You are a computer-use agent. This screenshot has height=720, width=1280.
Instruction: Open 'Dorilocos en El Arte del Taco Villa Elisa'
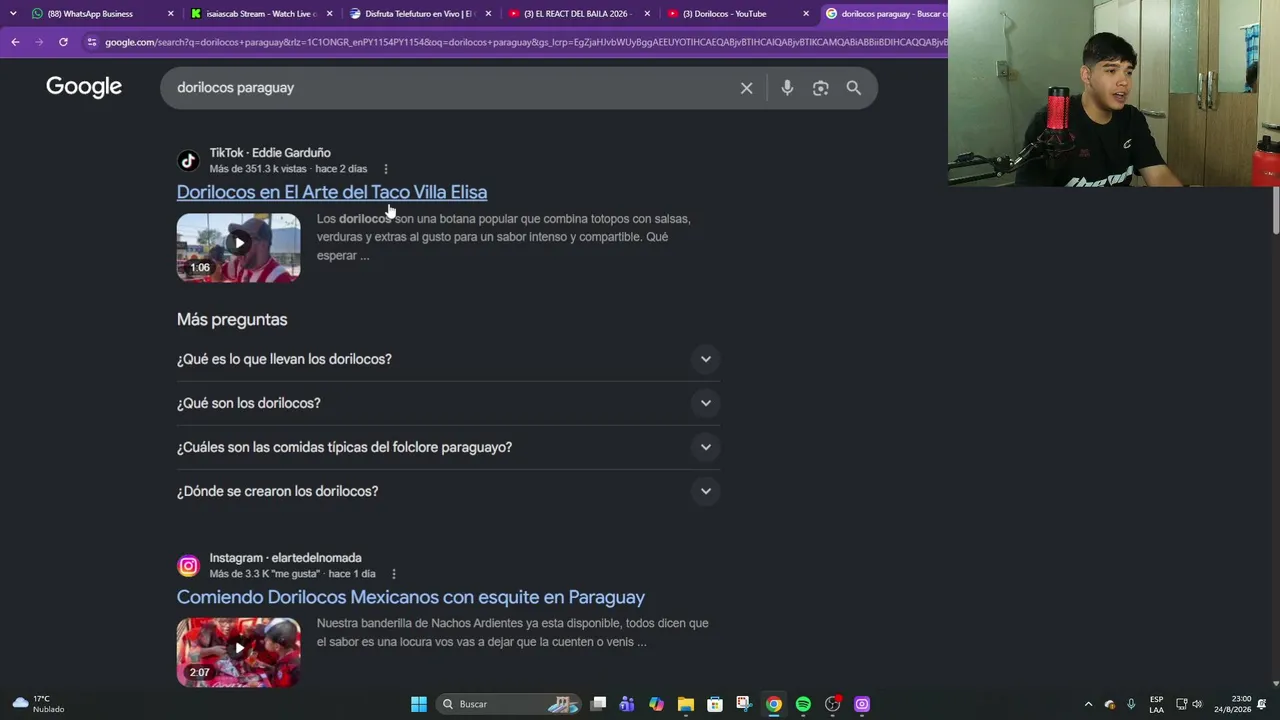click(332, 192)
